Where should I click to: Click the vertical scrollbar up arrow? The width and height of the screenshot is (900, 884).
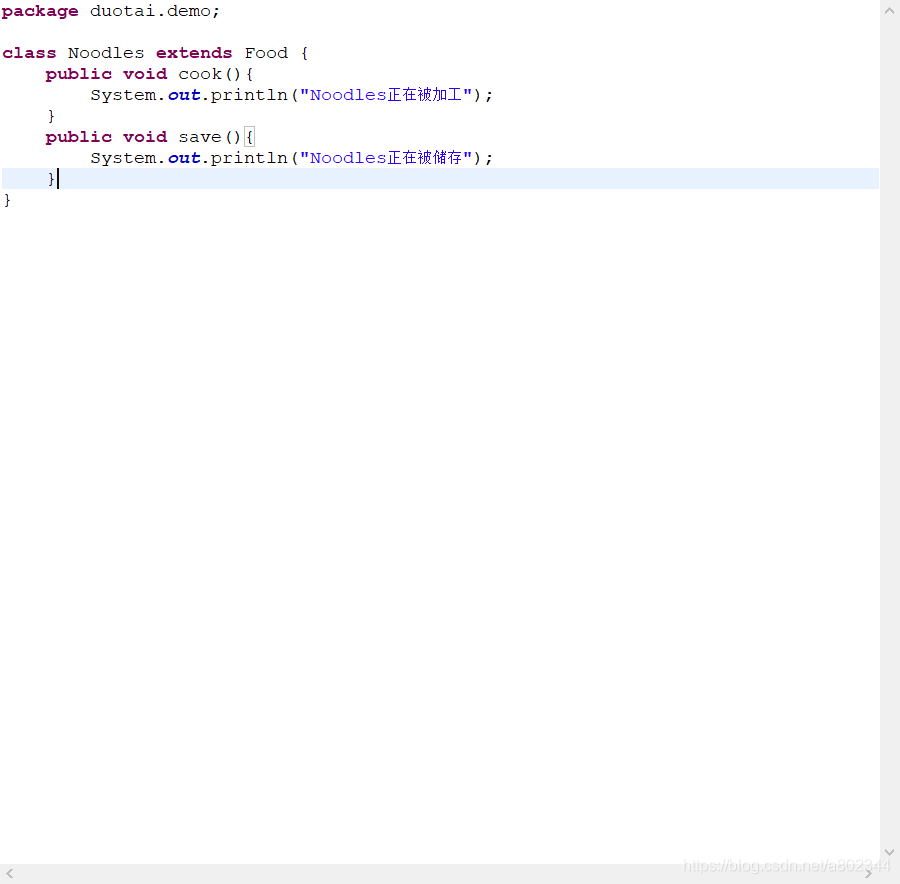coord(889,10)
